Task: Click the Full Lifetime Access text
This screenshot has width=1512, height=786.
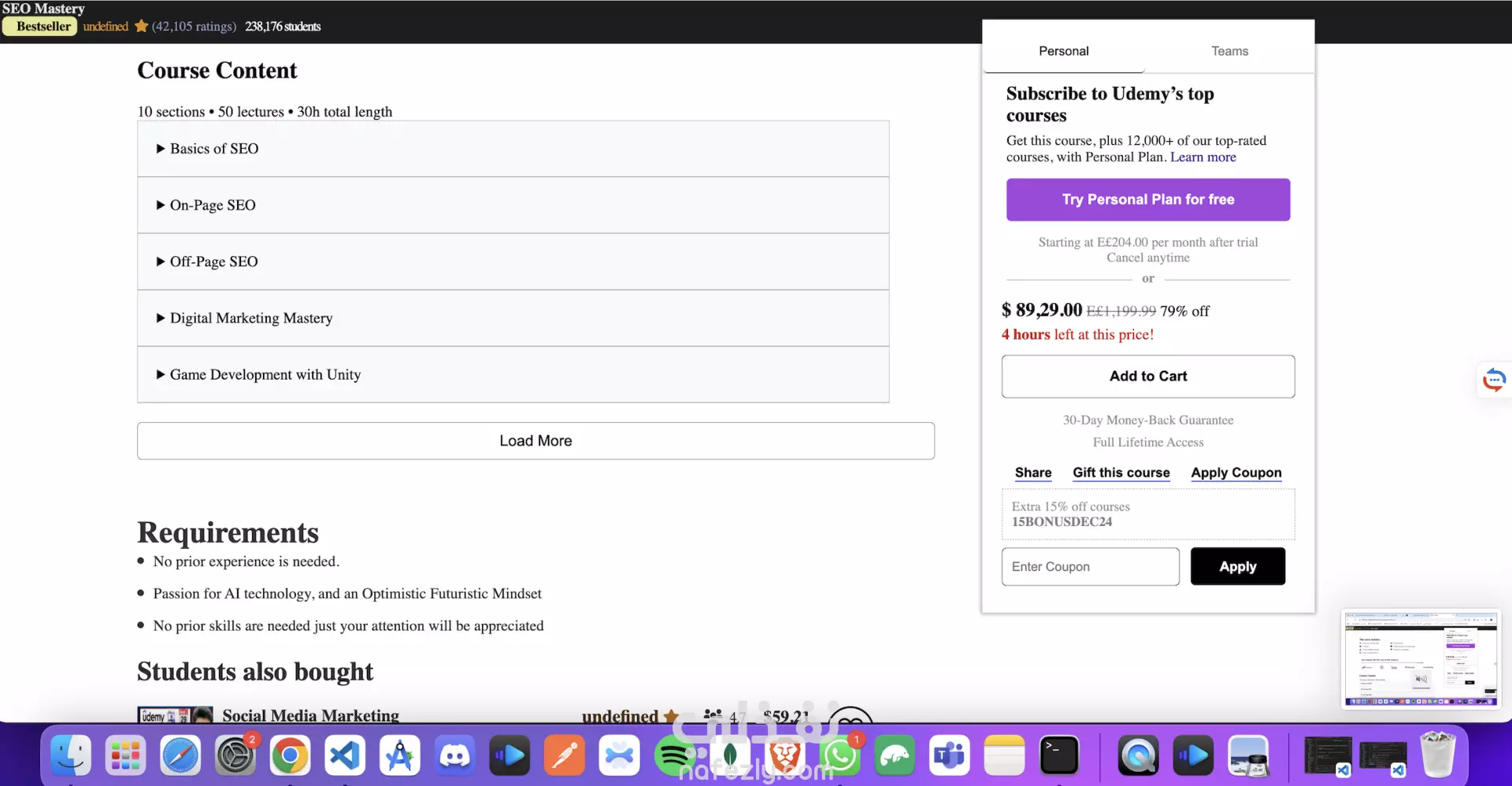Action: click(1148, 442)
